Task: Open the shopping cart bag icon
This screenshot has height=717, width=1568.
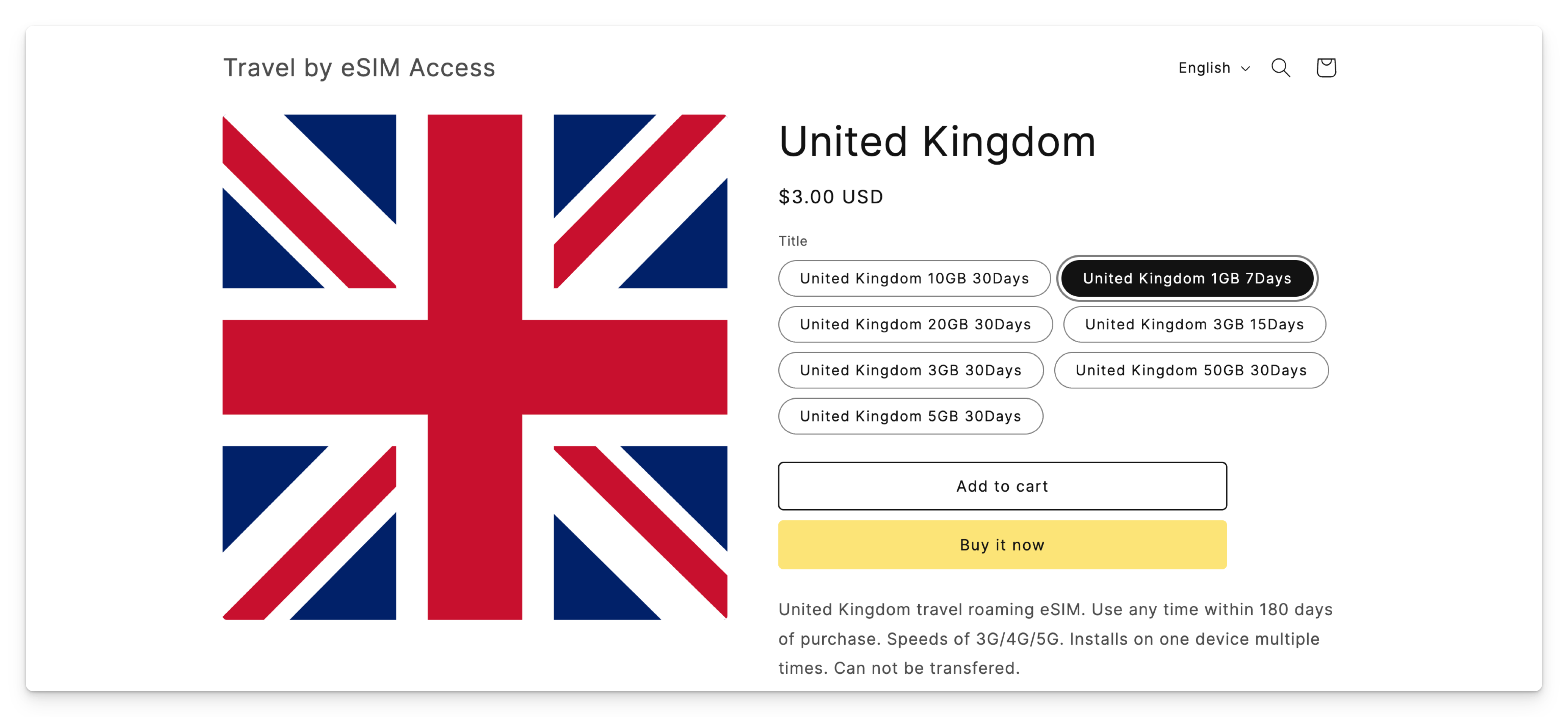Action: click(x=1326, y=68)
